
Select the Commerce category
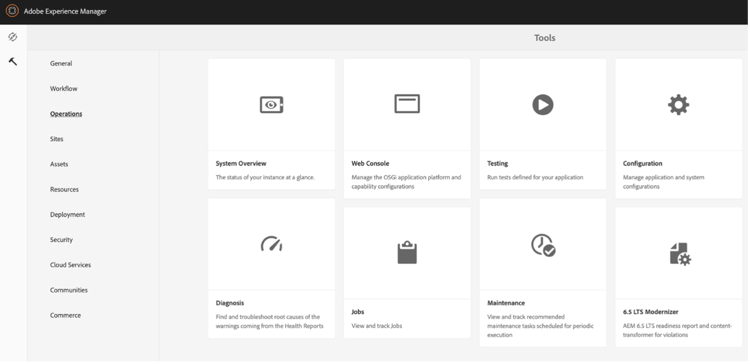pyautogui.click(x=66, y=315)
